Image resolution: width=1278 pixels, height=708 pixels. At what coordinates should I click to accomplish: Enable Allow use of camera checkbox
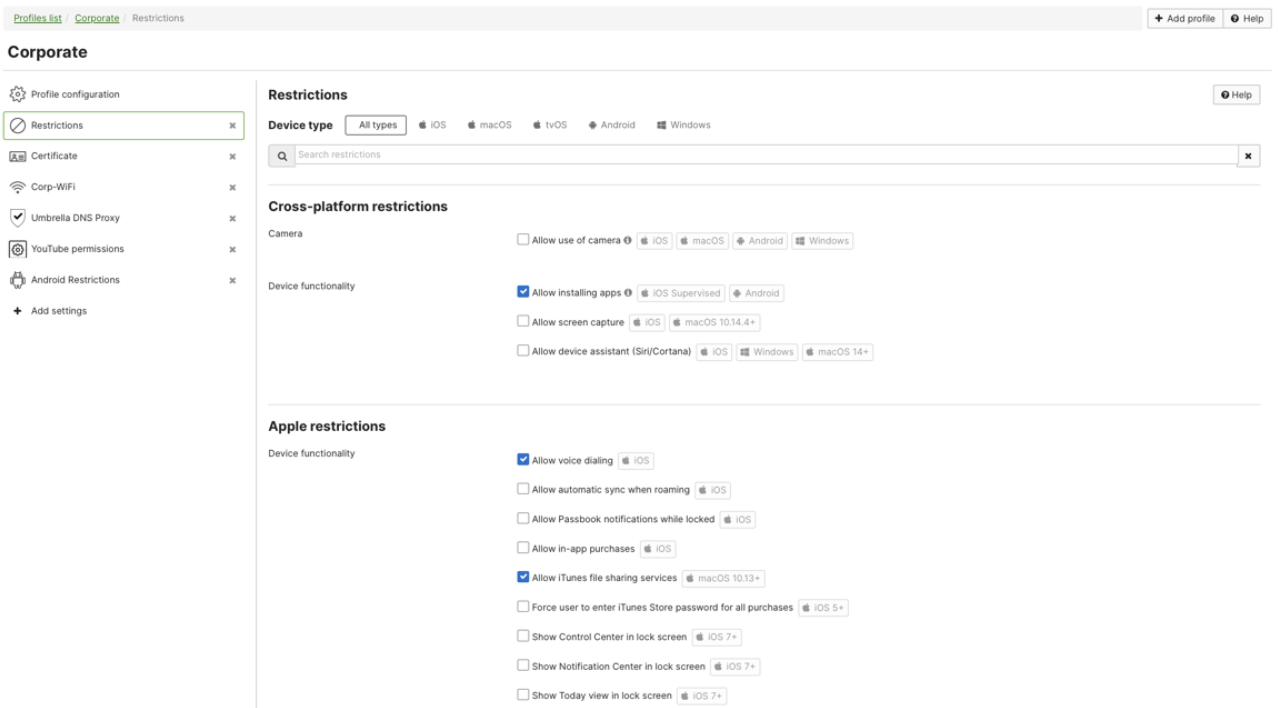[x=523, y=240]
